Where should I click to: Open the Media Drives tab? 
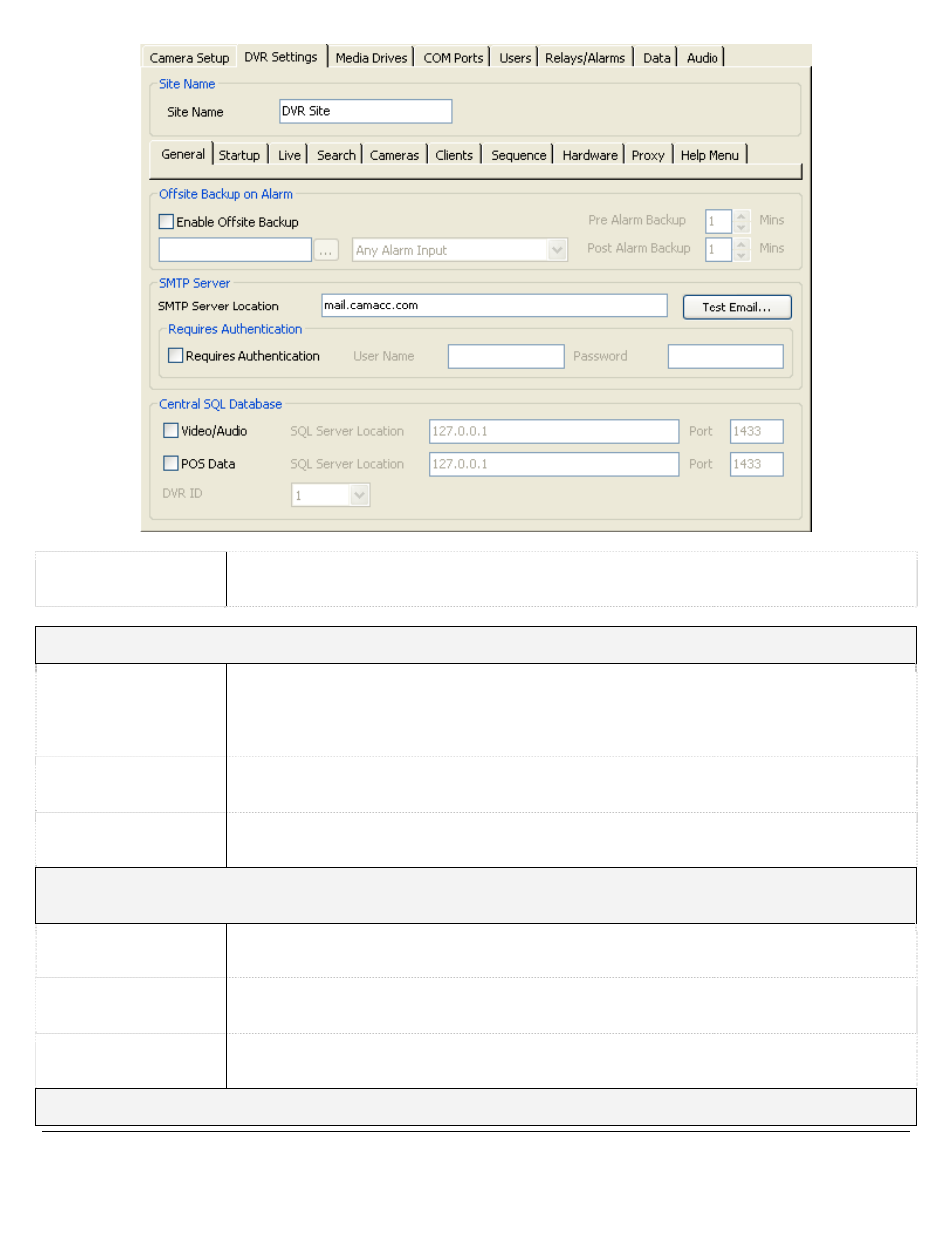371,58
